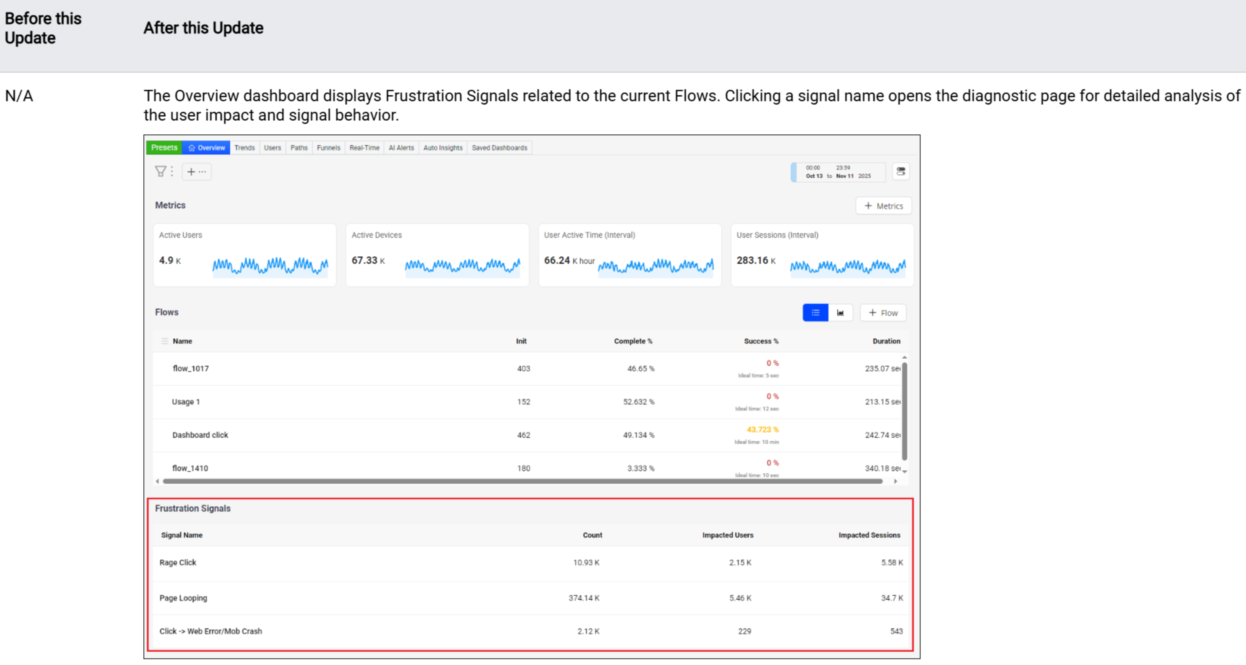Click the hamburger icon next to Name column

pyautogui.click(x=165, y=341)
